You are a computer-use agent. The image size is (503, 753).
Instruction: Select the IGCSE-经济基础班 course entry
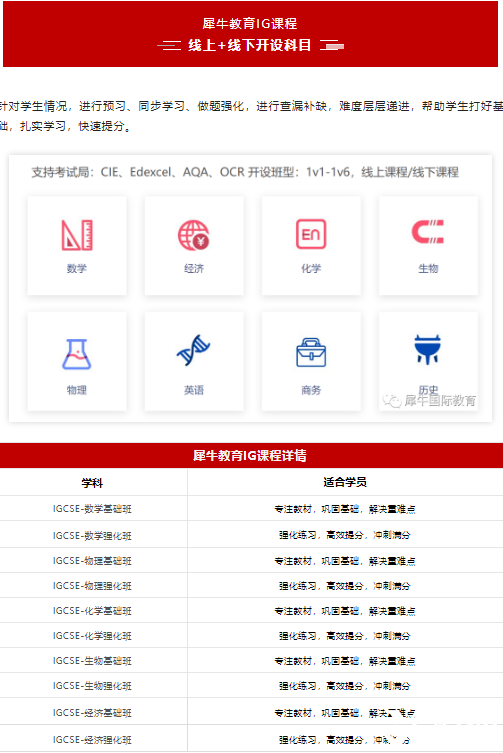92,713
